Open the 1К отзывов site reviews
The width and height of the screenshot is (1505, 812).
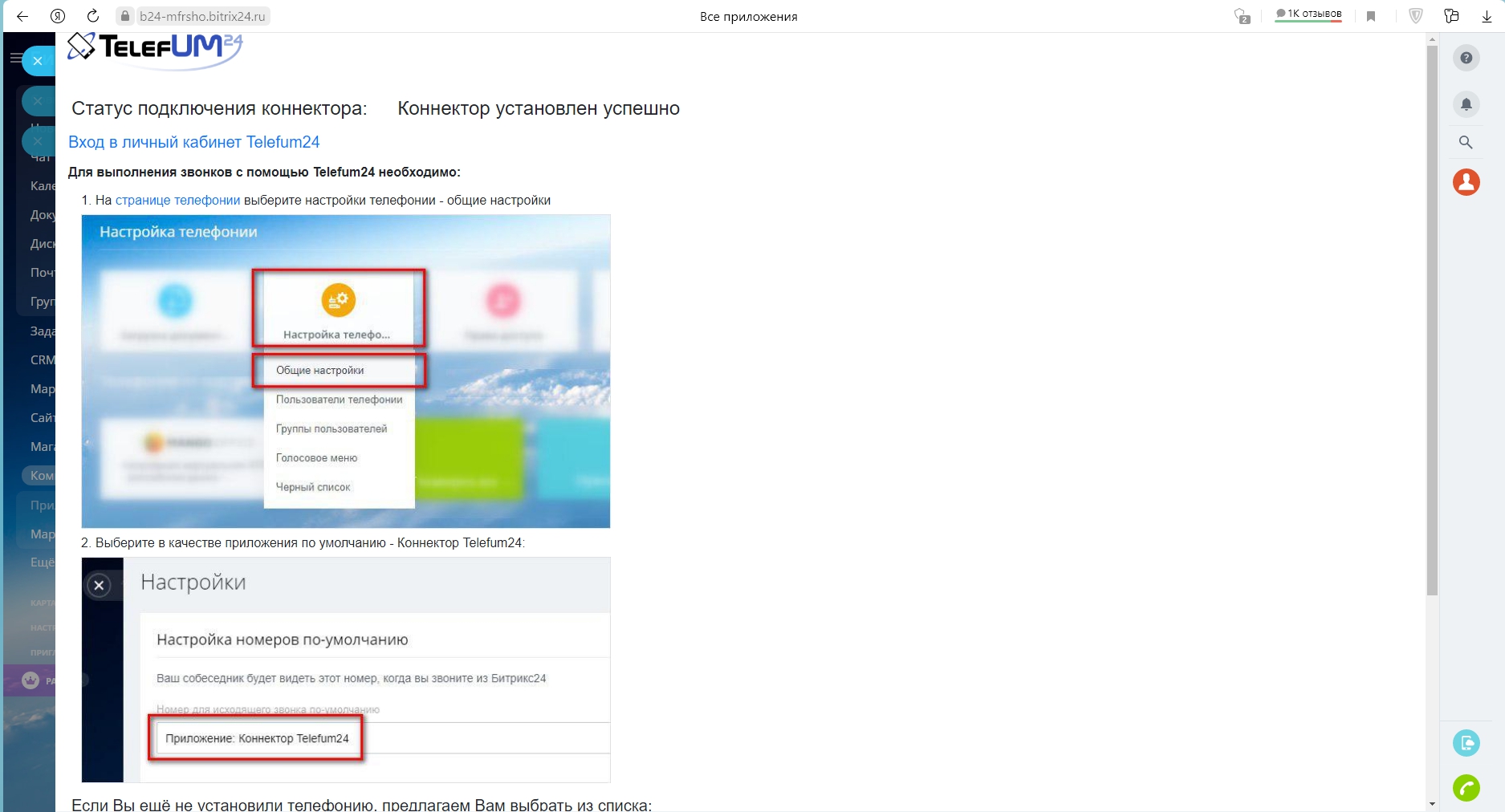[1308, 14]
